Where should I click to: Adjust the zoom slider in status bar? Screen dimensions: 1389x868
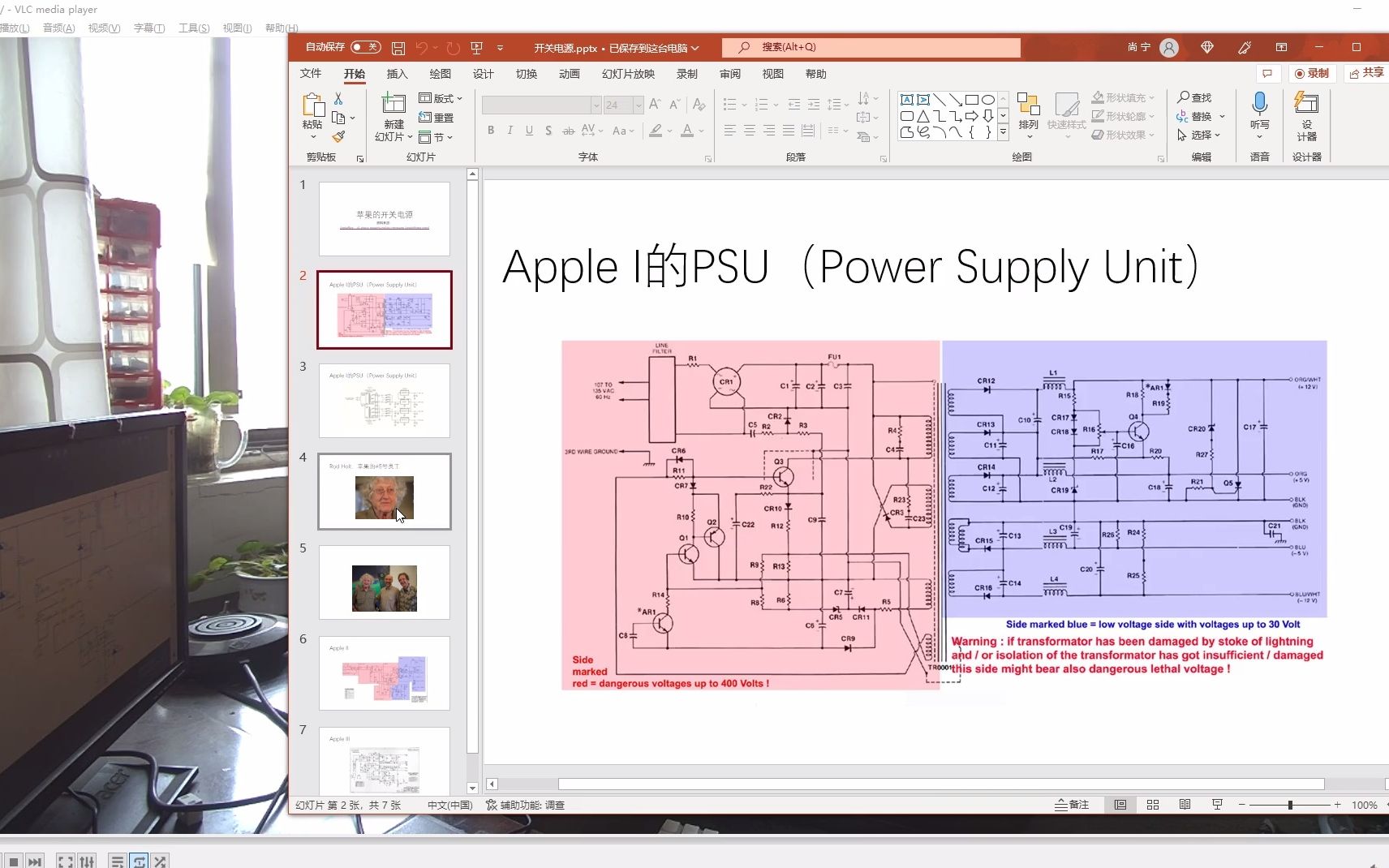click(1290, 805)
